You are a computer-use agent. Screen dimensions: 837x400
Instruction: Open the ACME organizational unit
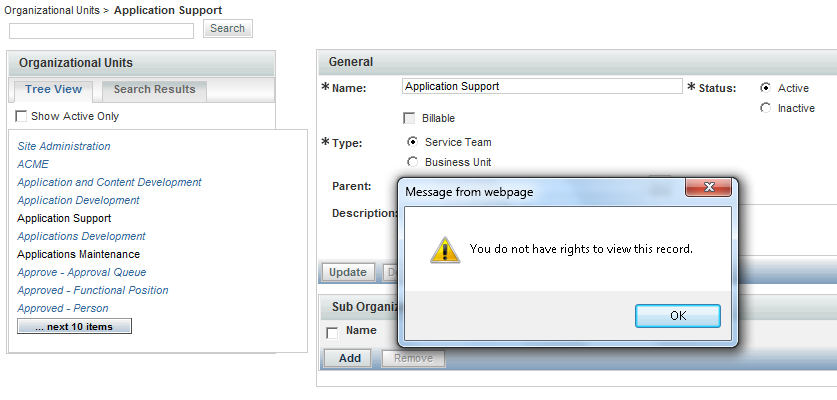click(x=33, y=164)
